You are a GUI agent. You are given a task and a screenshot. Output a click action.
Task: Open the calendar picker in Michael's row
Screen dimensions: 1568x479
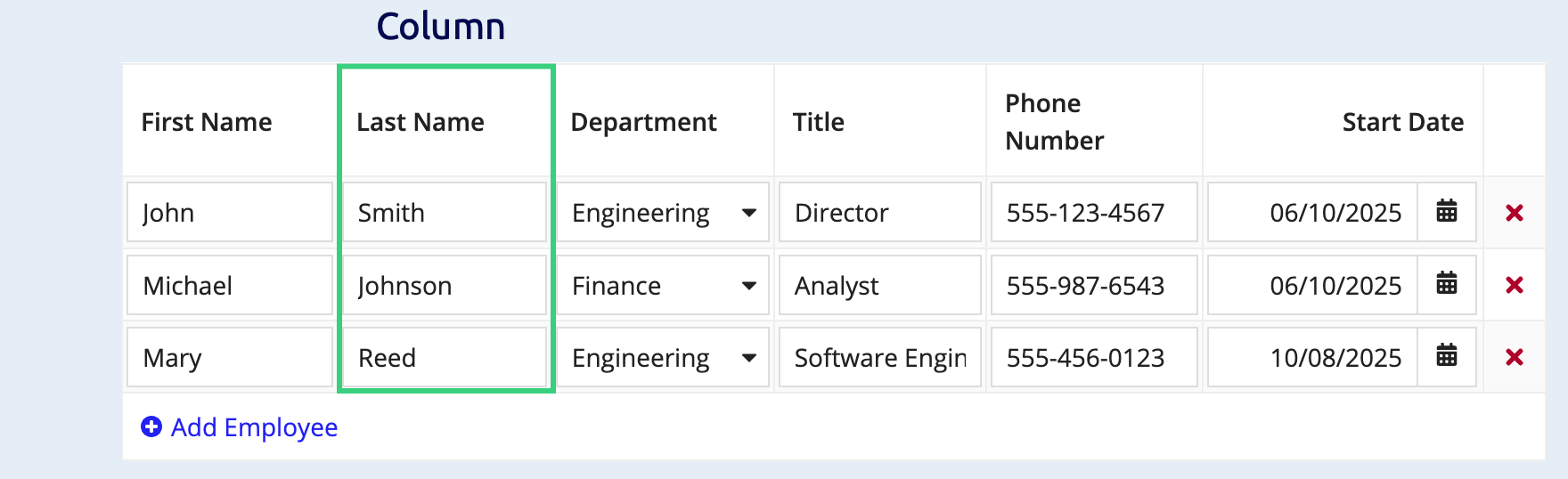(x=1447, y=284)
